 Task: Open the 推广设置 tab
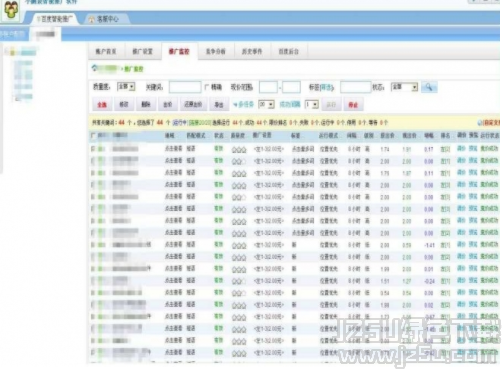point(143,51)
